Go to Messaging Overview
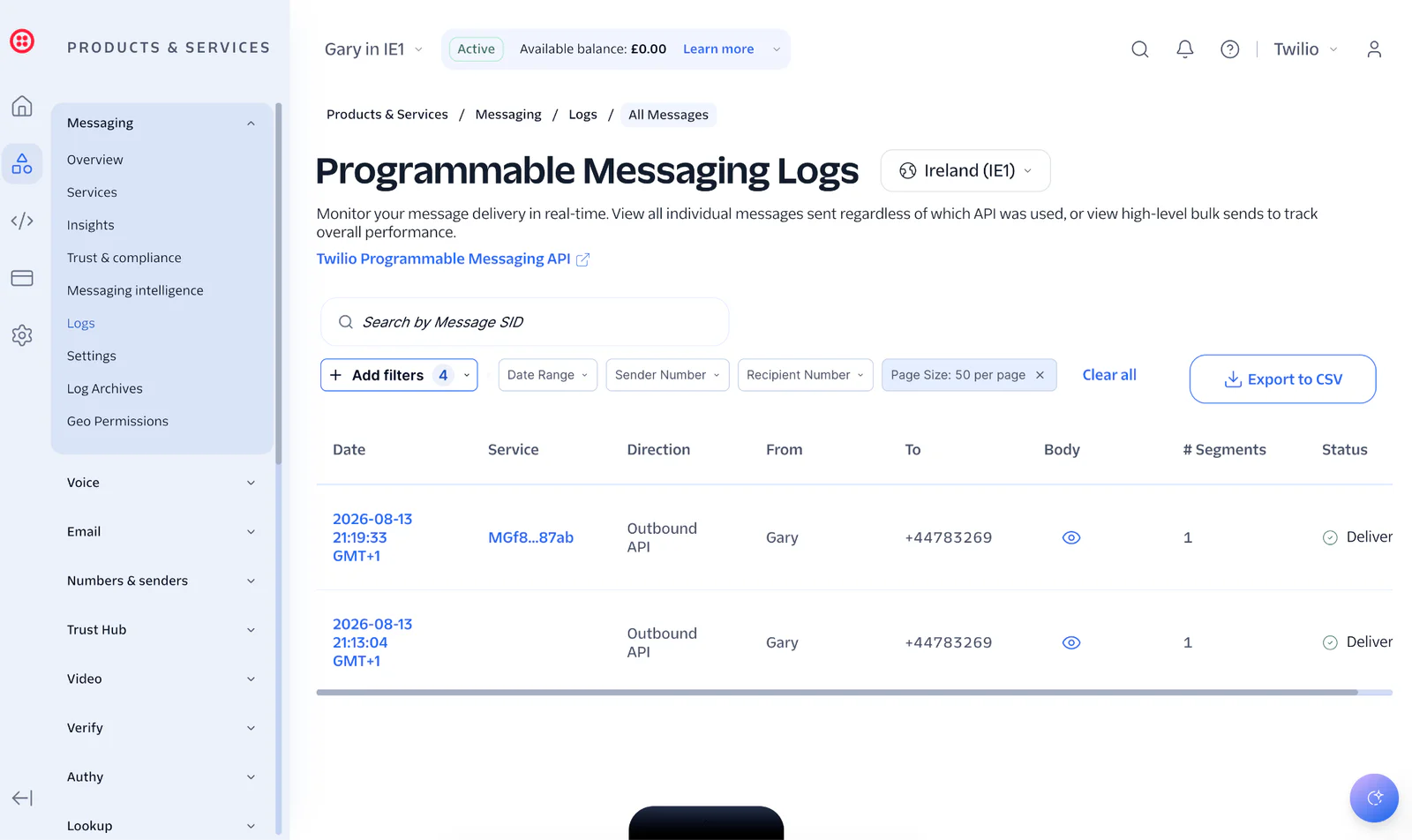 pyautogui.click(x=95, y=160)
